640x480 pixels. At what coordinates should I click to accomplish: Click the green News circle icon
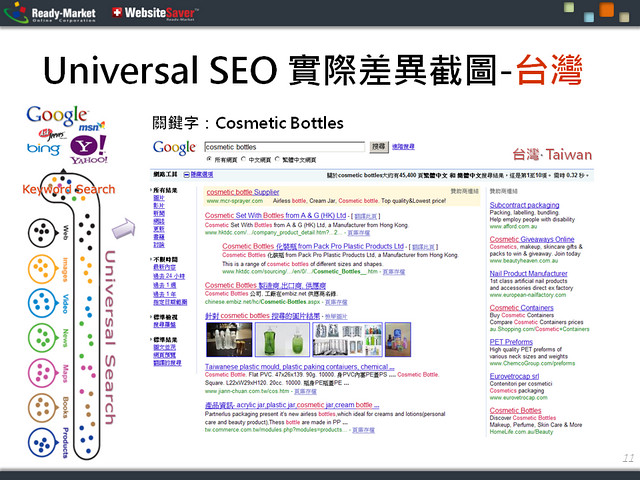[x=42, y=338]
